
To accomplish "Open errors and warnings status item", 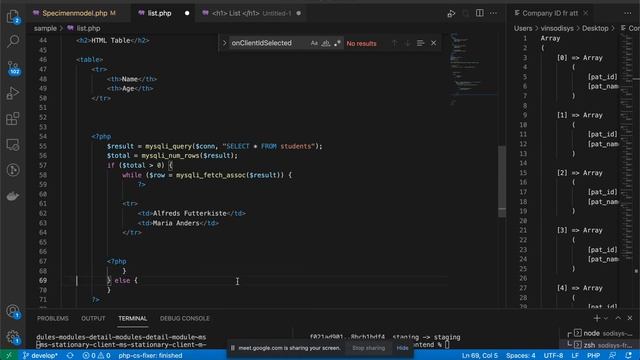I will (x=96, y=356).
